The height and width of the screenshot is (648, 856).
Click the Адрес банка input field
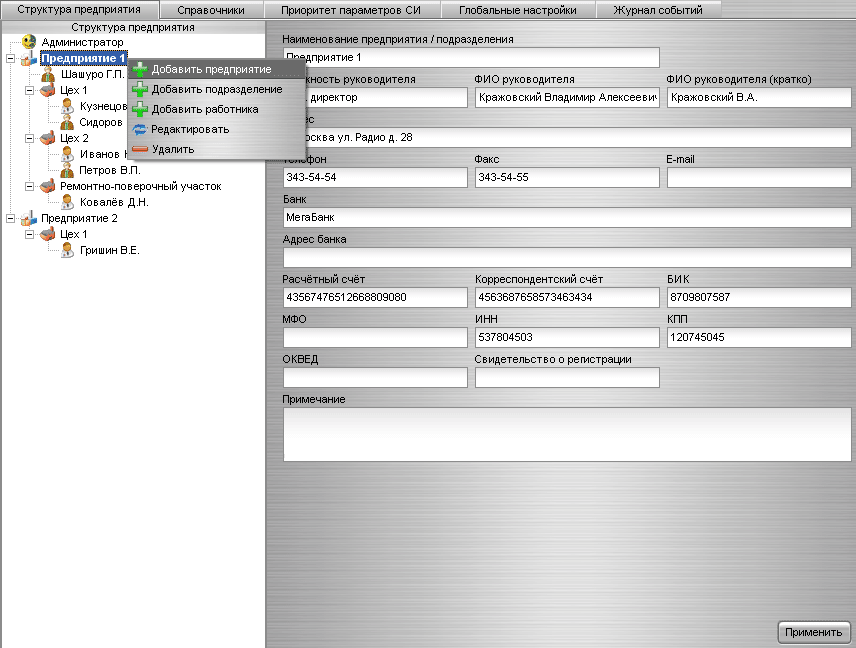[567, 257]
